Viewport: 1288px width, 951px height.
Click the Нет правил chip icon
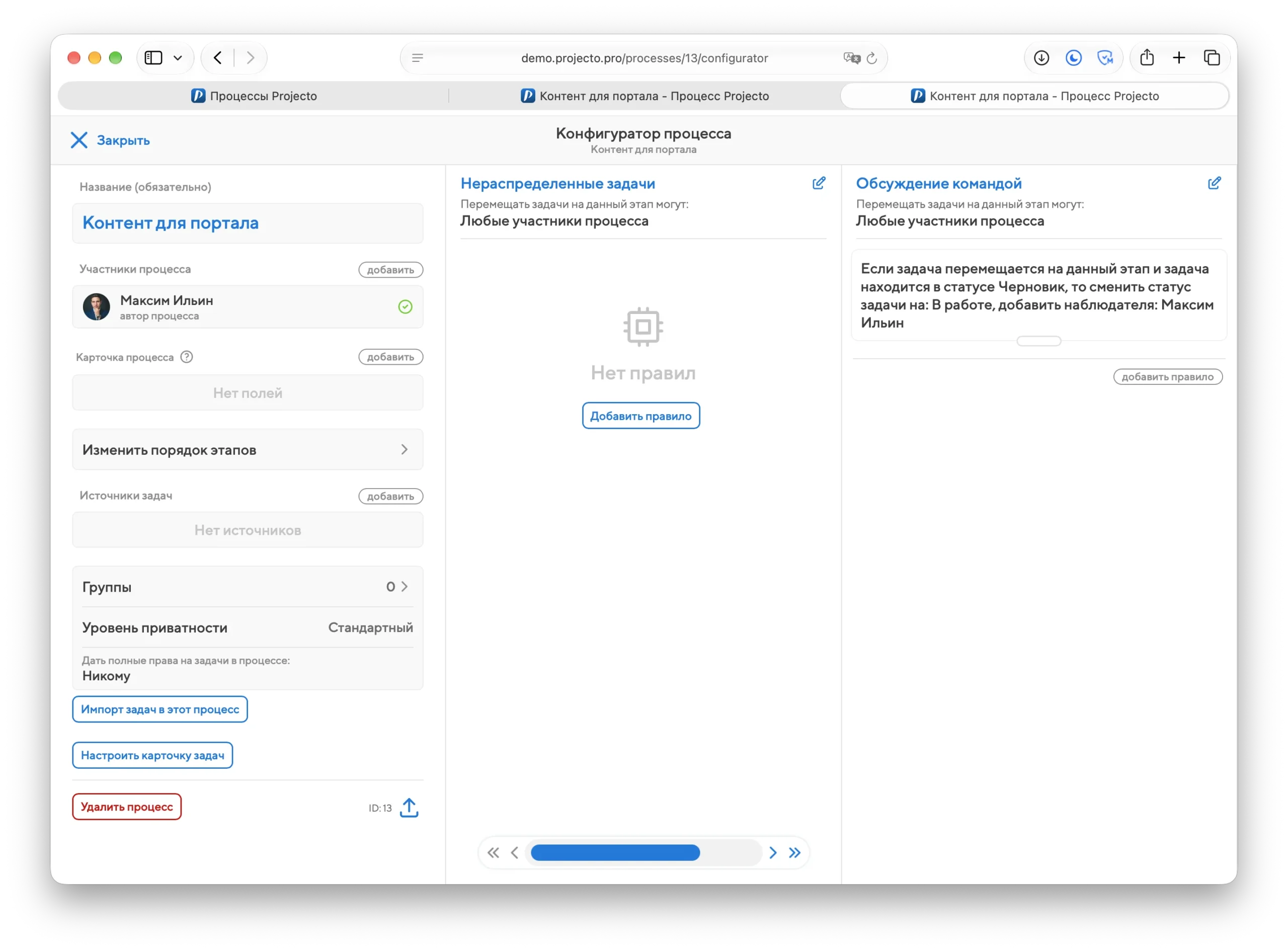coord(643,327)
